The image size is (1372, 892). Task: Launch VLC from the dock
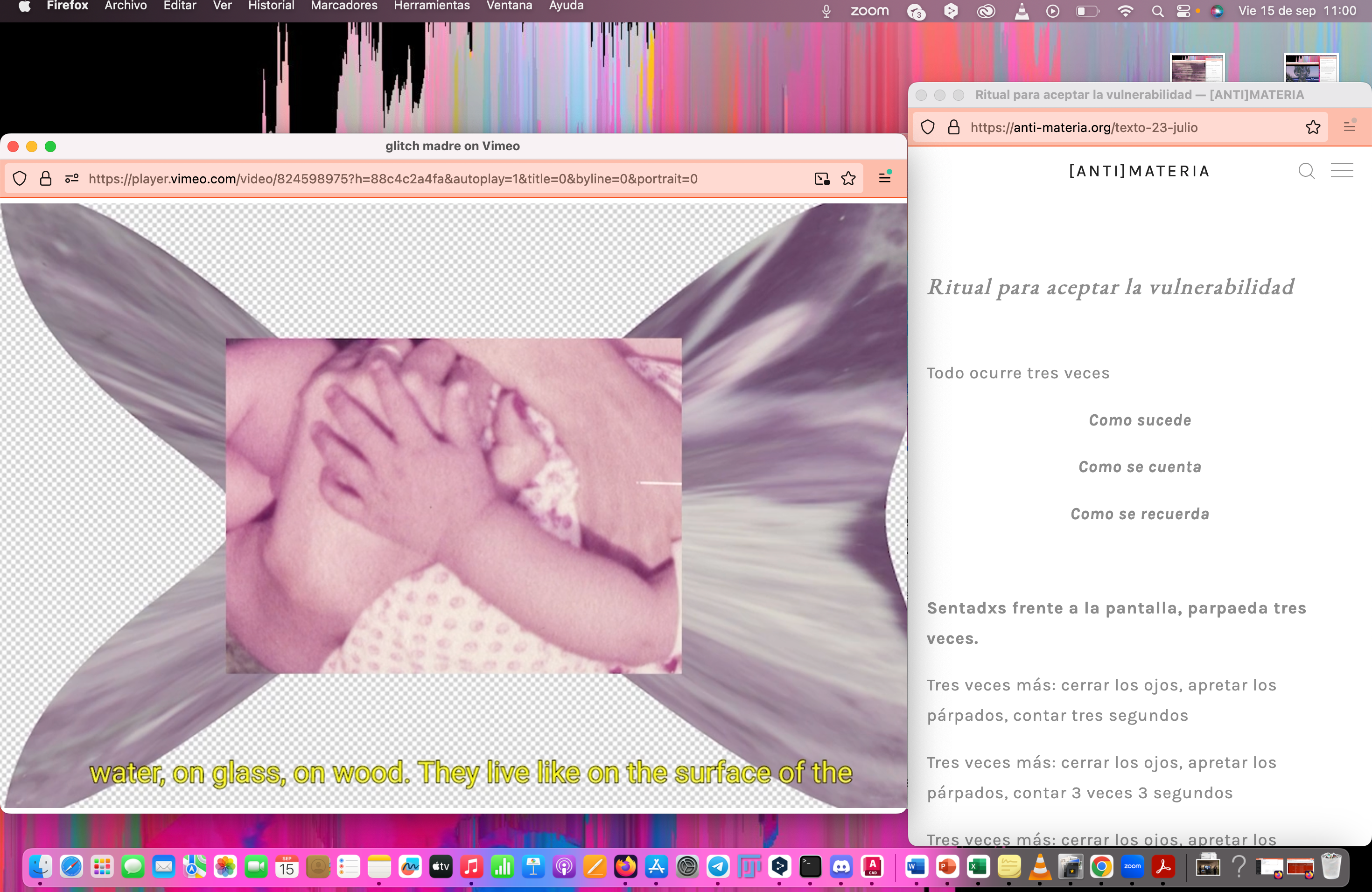[x=1039, y=867]
